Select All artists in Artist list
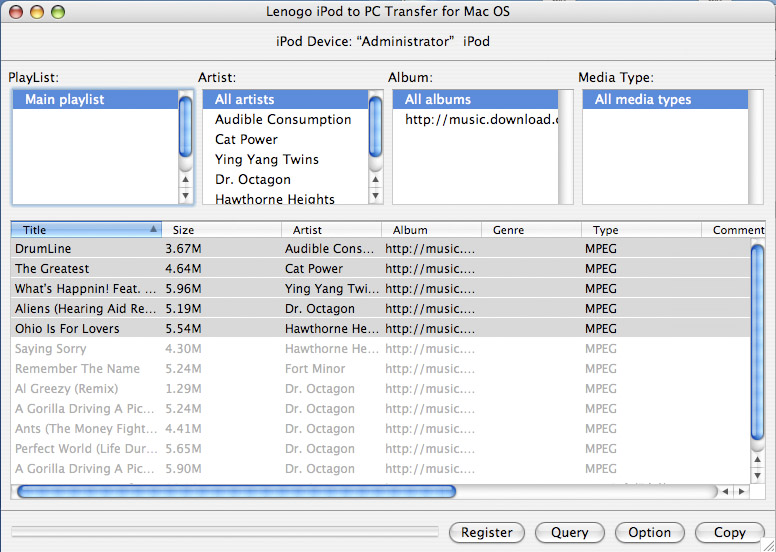The width and height of the screenshot is (776, 552). tap(285, 100)
